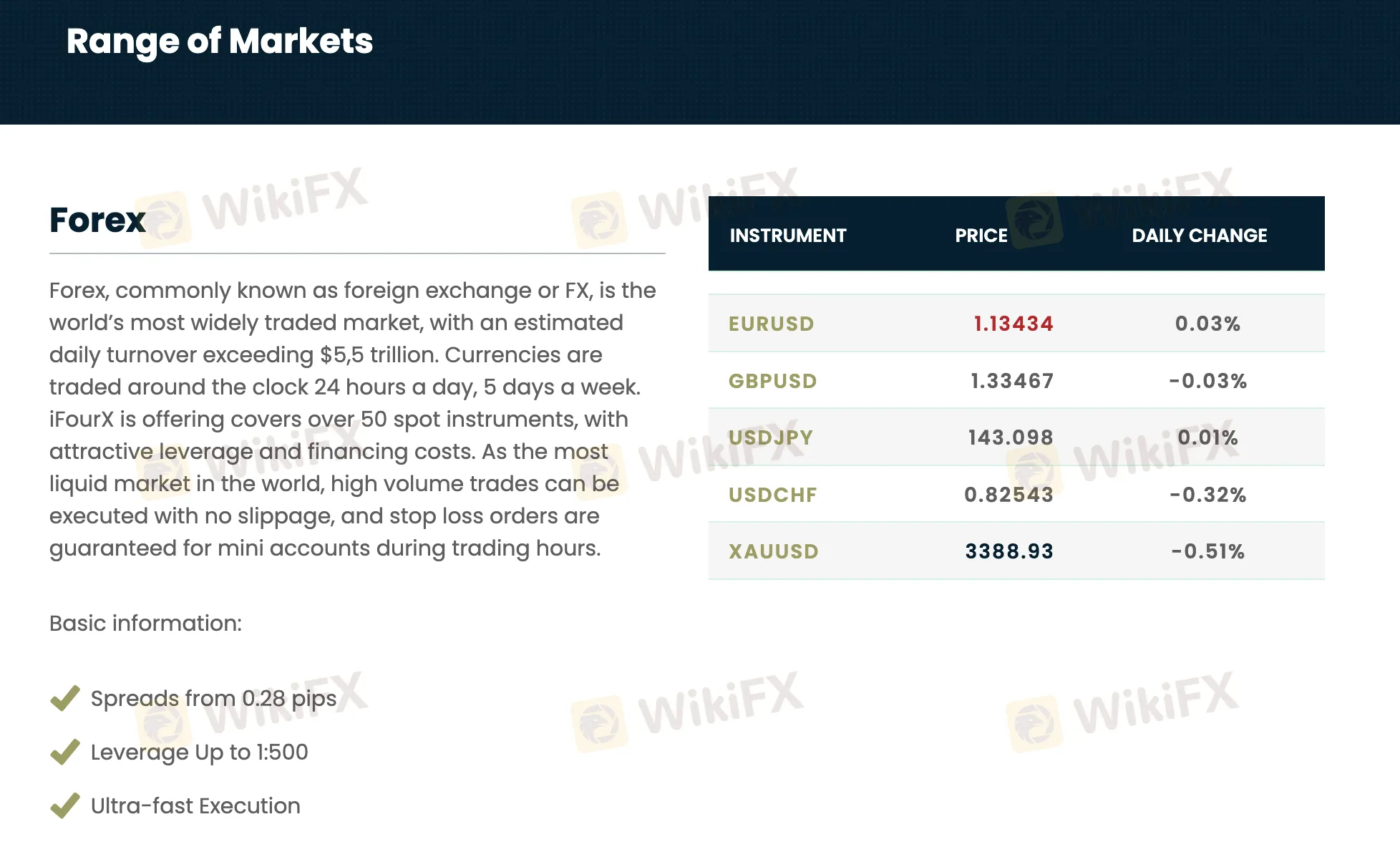This screenshot has height=842, width=1400.
Task: Click the checkmark icon beside Spreads from 0.28 pips
Action: pyautogui.click(x=65, y=698)
